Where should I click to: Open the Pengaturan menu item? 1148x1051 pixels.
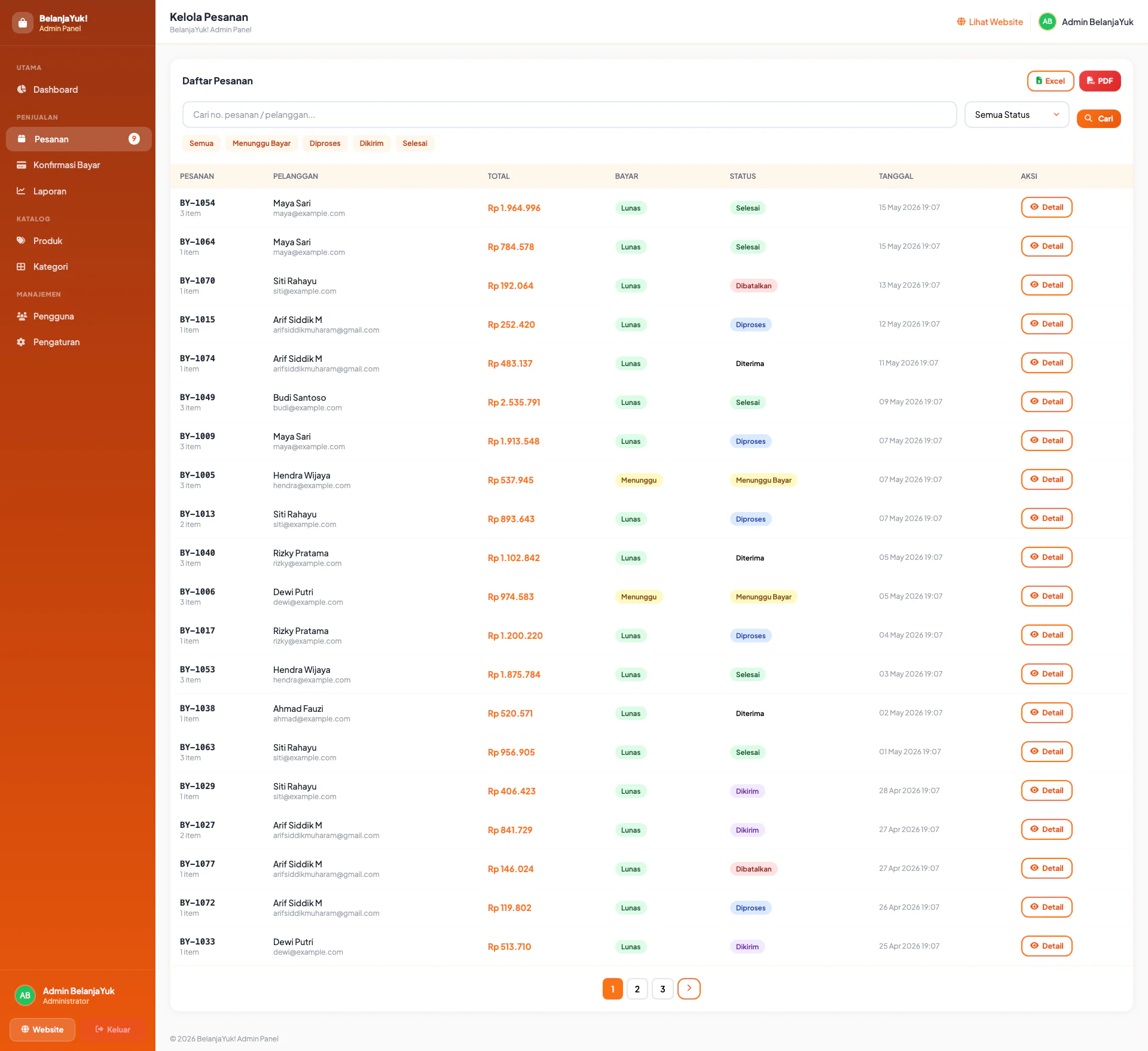pos(78,342)
